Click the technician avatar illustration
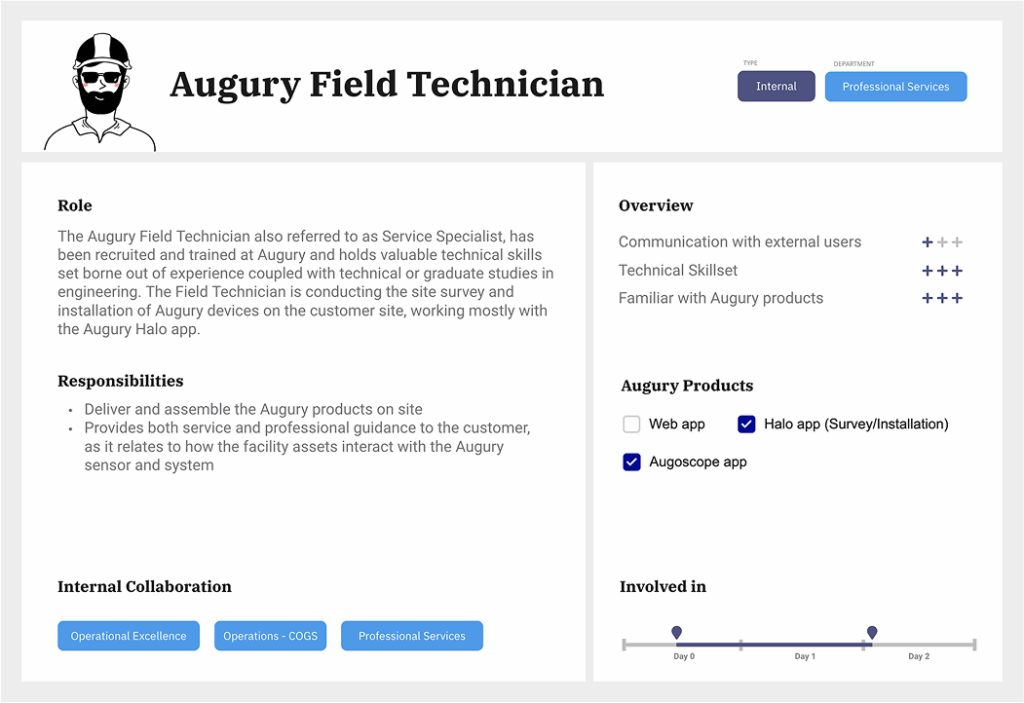Screen dimensions: 1024x703 tap(100, 92)
